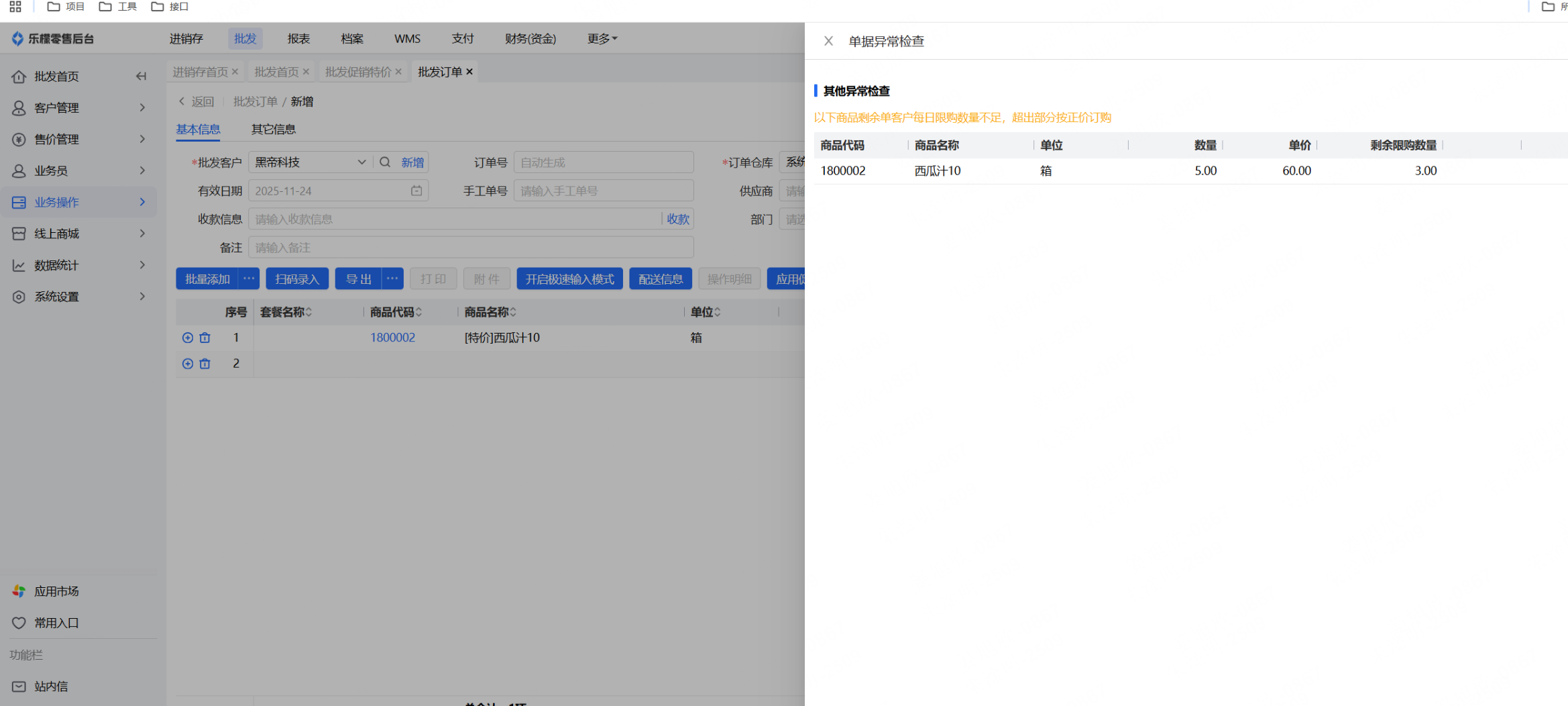
Task: Close the 批发促销特价 tab
Action: click(398, 72)
